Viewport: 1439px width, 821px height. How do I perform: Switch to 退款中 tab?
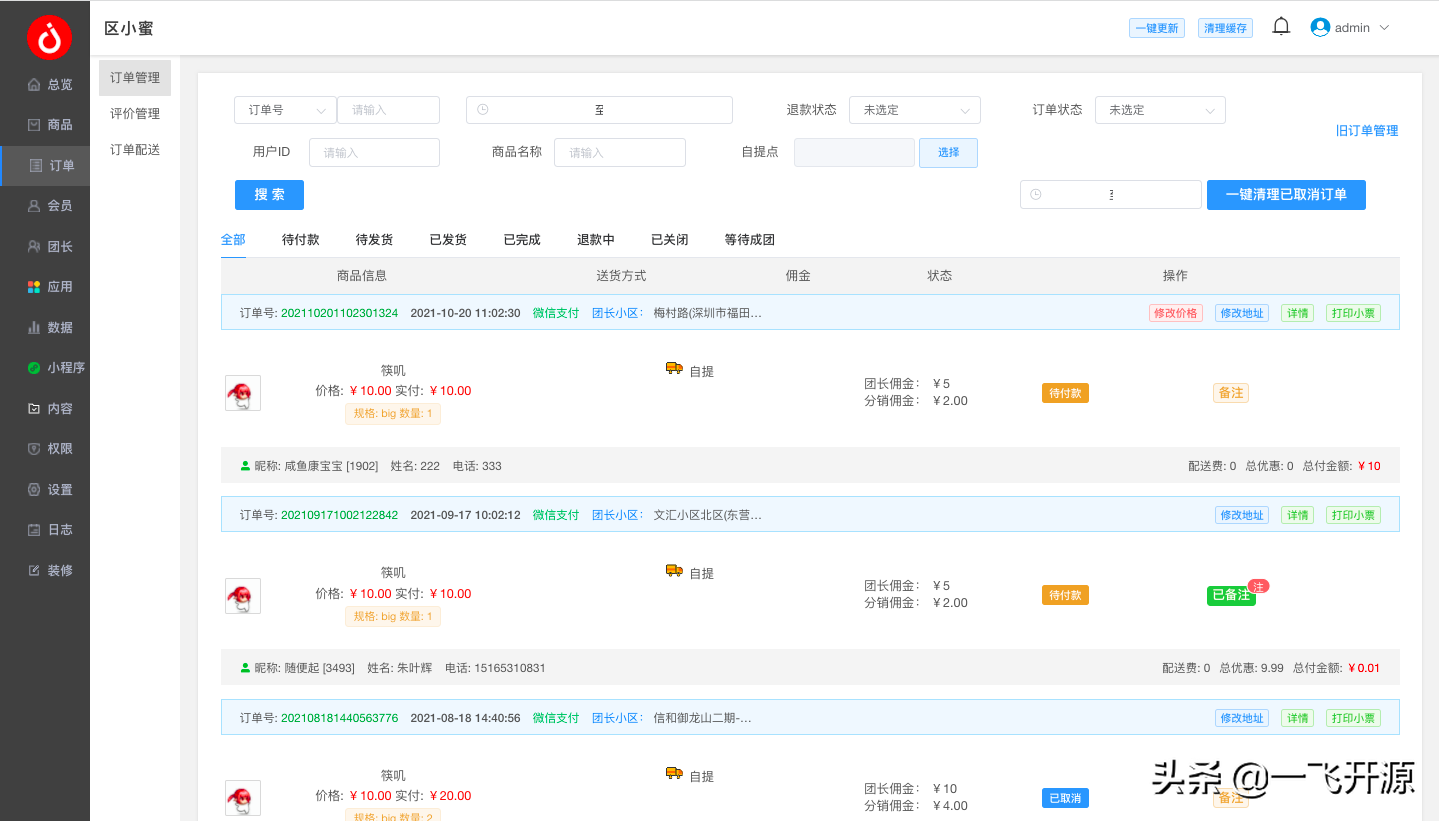pyautogui.click(x=596, y=240)
